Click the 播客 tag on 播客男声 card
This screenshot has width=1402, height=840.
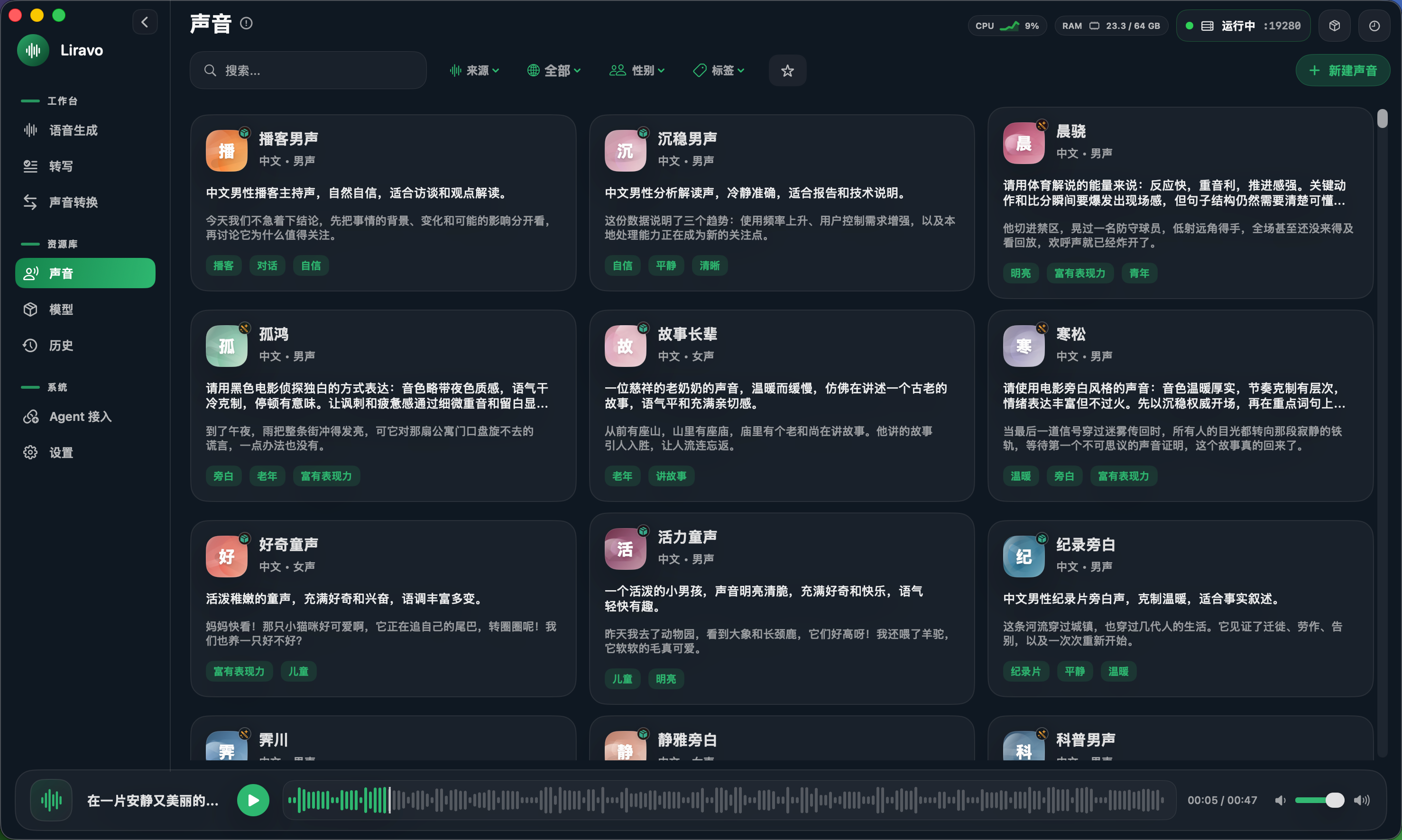(223, 265)
